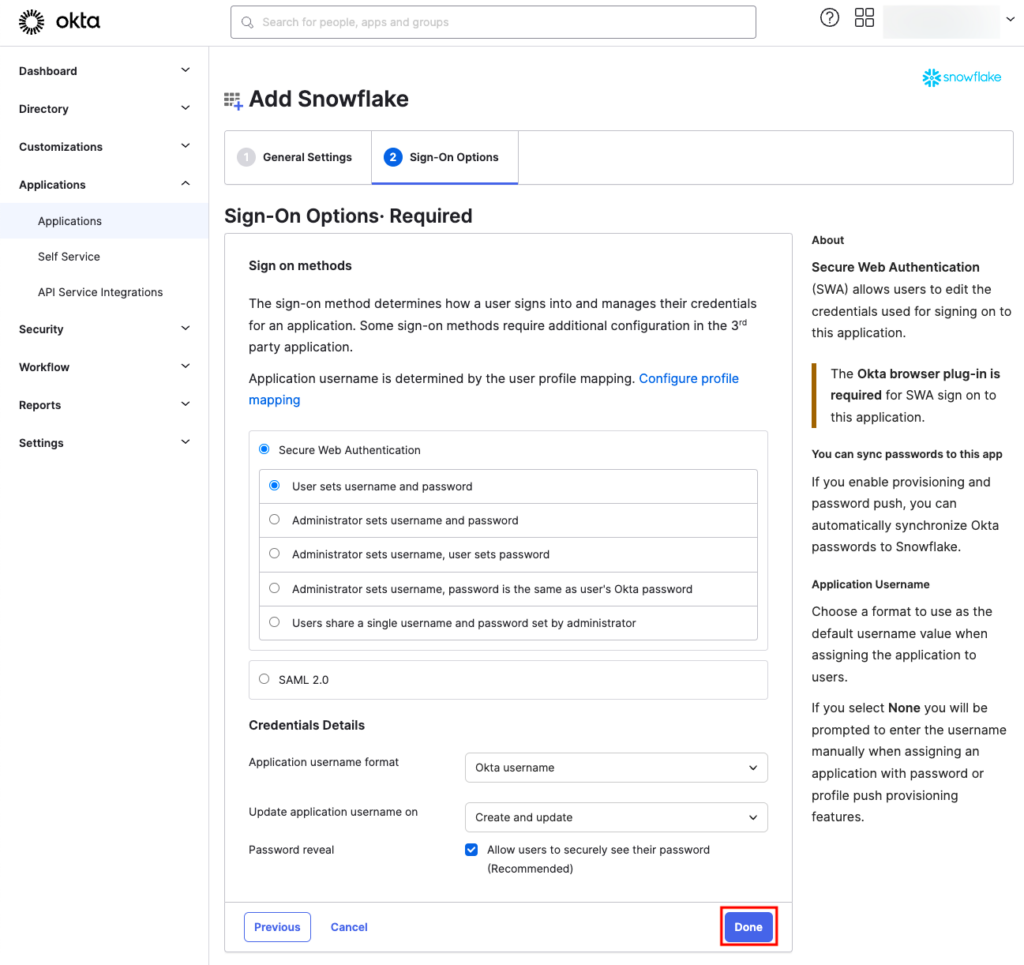
Task: Click the step 2 circle indicator
Action: pos(391,157)
